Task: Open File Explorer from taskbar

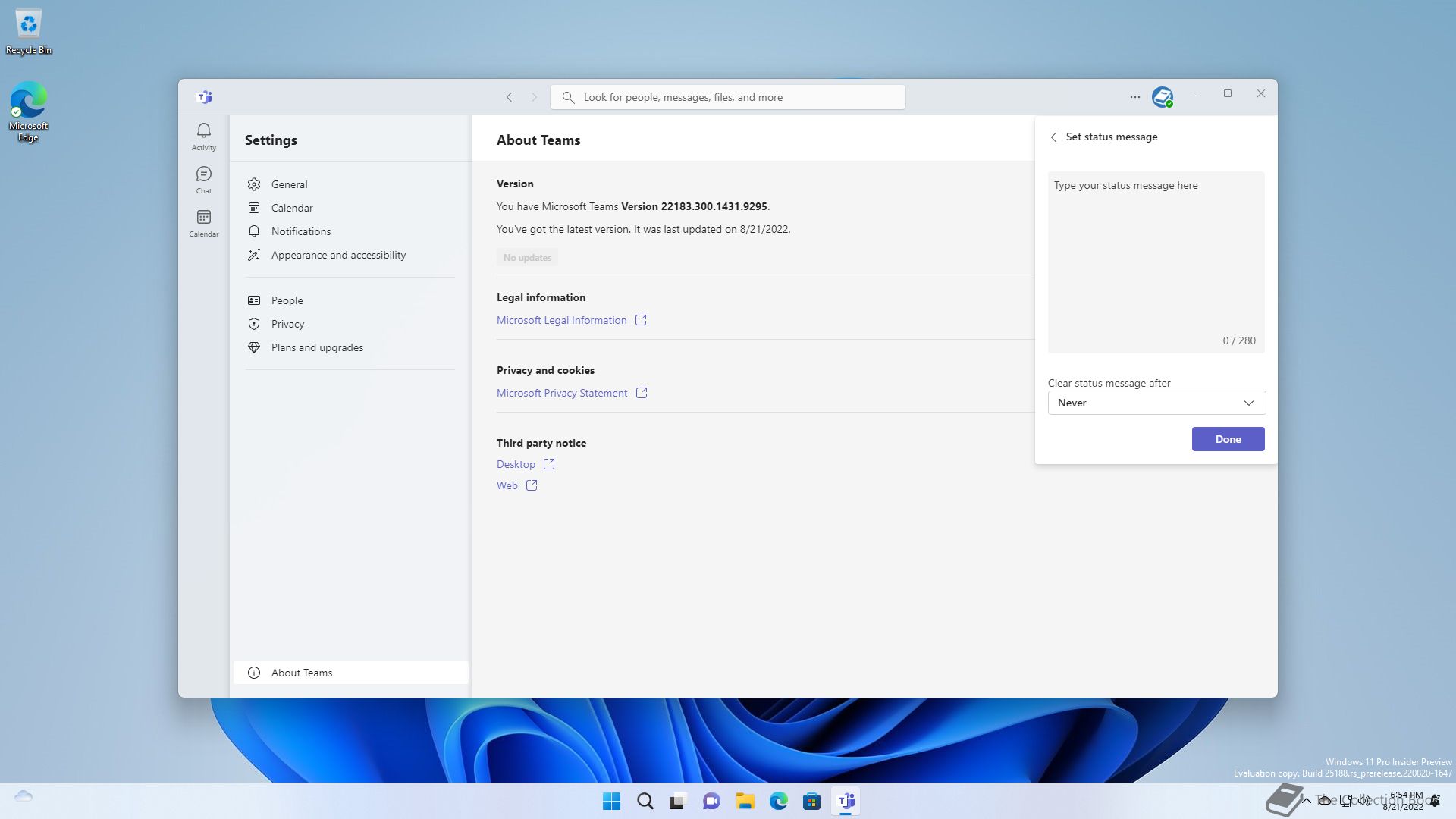Action: 745,801
